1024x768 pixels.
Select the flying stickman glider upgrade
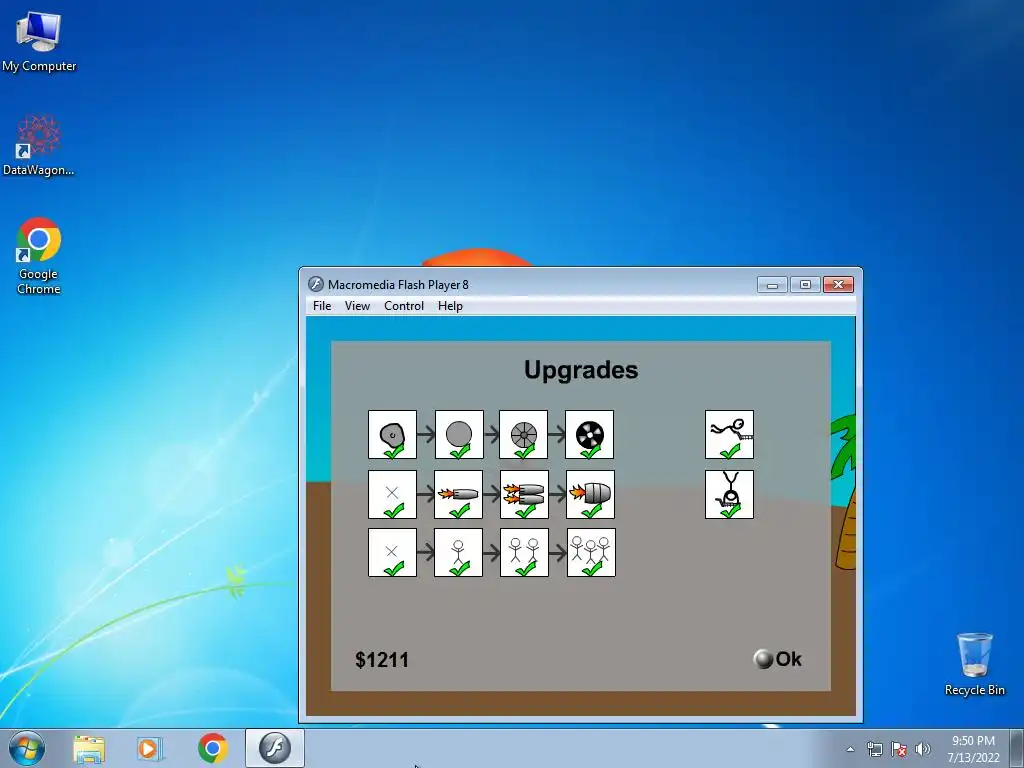(x=729, y=435)
